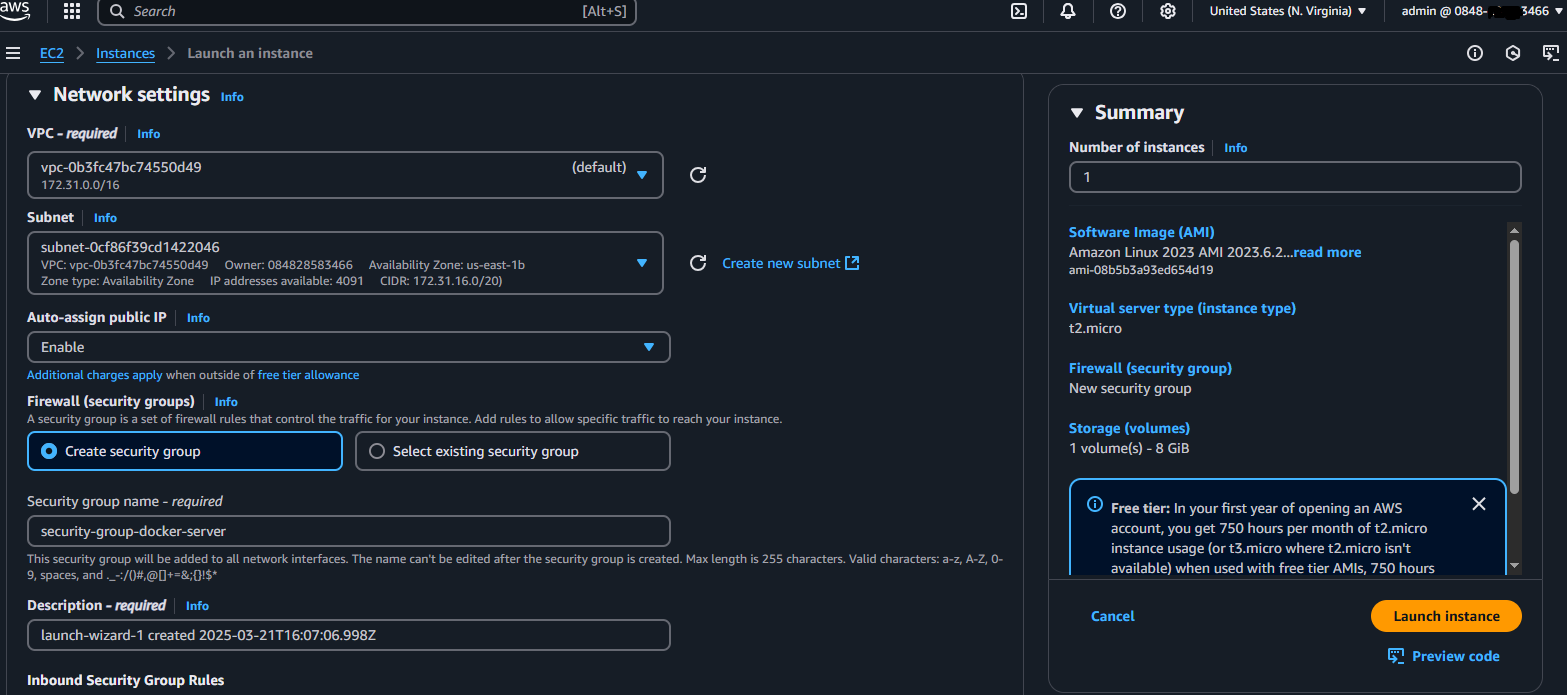Open the notifications bell
Screen dimensions: 1567x695
pyautogui.click(x=1068, y=11)
